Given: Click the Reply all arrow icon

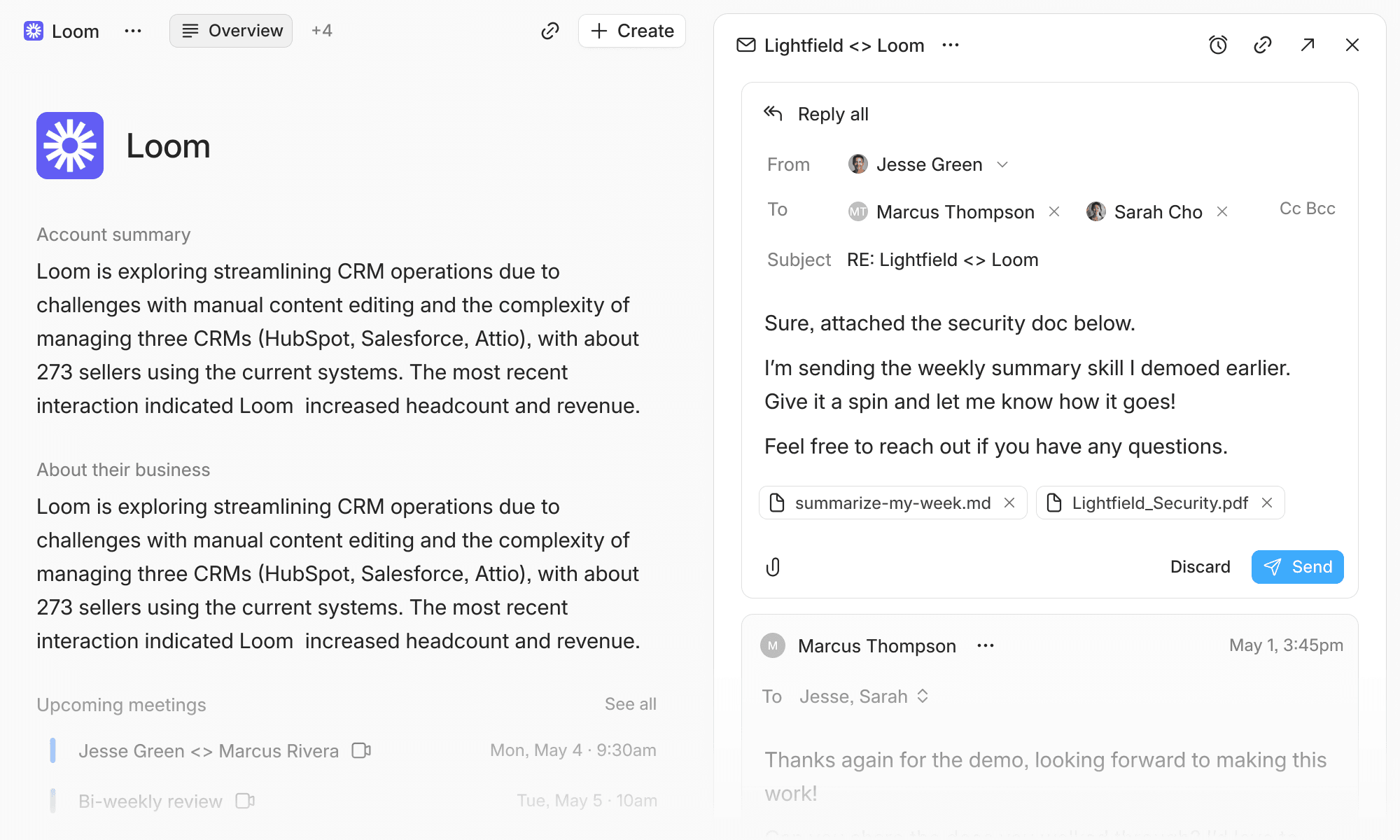Looking at the screenshot, I should (773, 113).
